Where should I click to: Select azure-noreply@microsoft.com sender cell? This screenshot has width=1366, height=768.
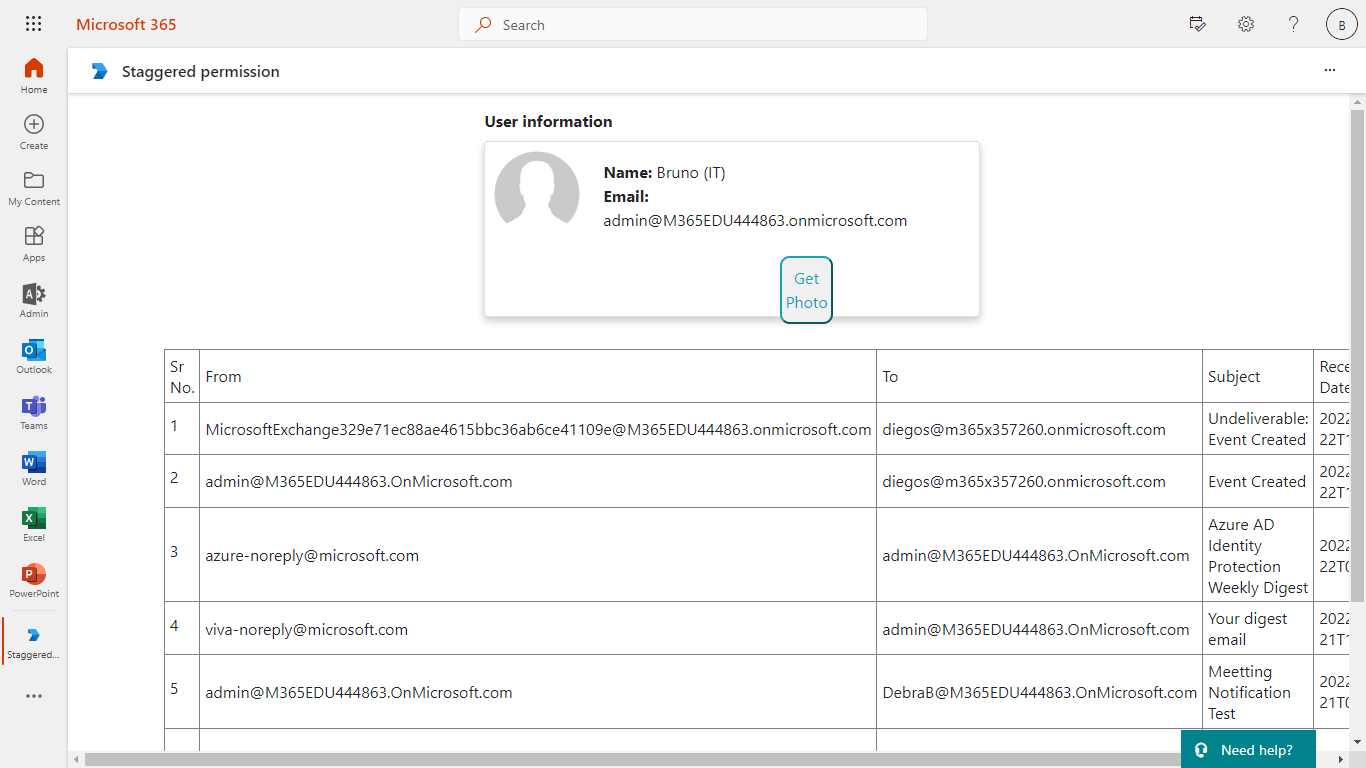(538, 555)
